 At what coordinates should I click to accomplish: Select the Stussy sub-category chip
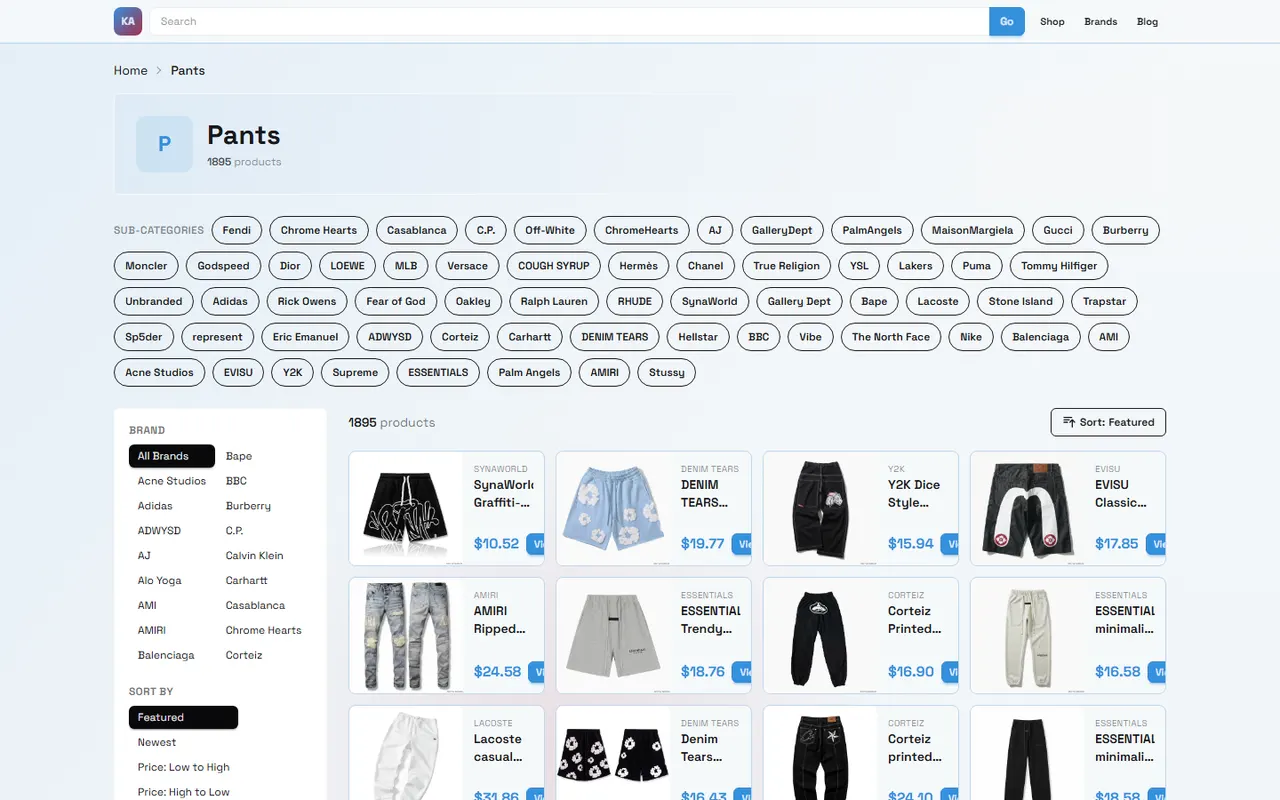click(666, 372)
